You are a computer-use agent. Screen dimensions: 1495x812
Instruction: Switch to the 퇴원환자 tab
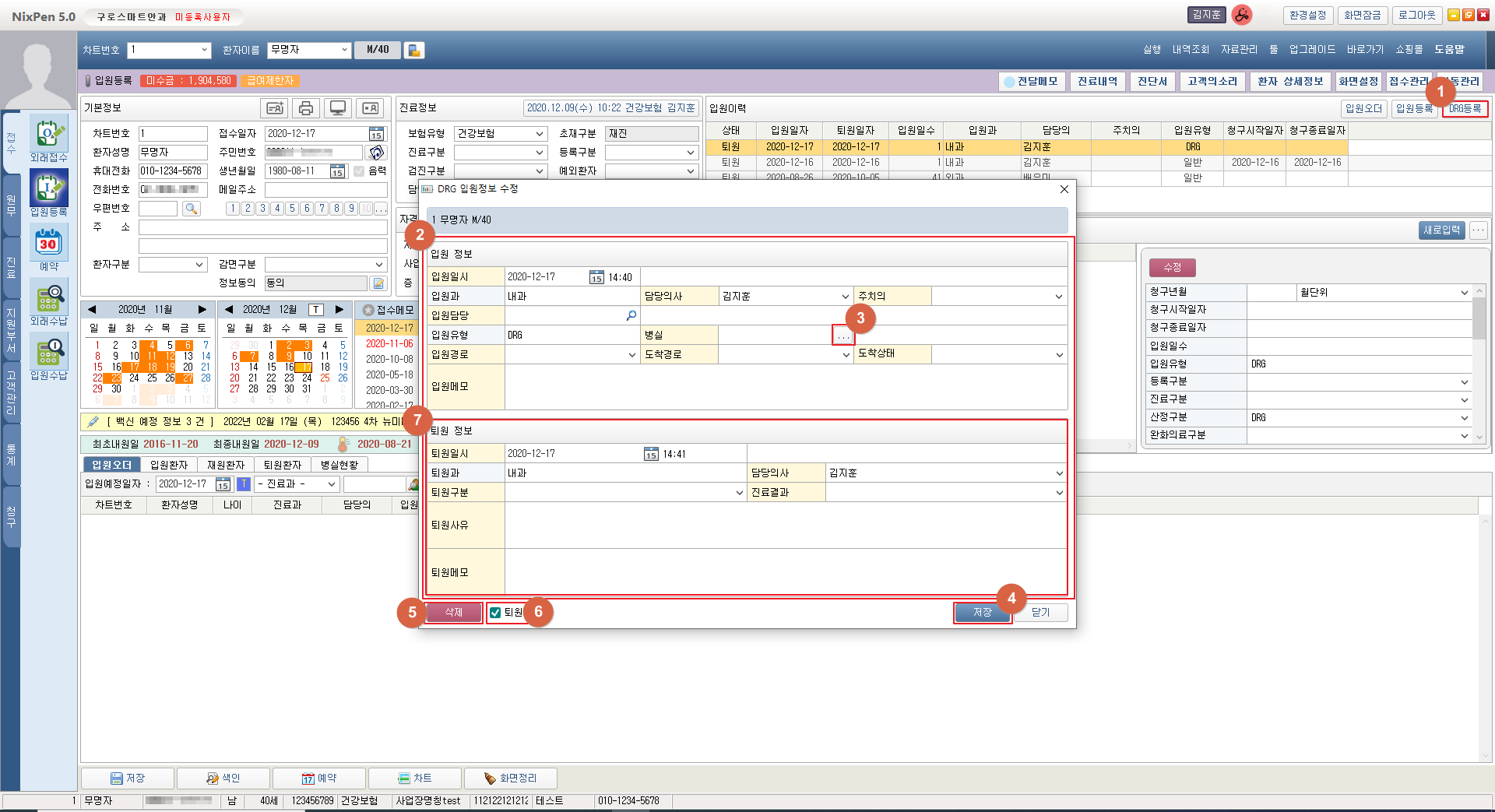(282, 465)
